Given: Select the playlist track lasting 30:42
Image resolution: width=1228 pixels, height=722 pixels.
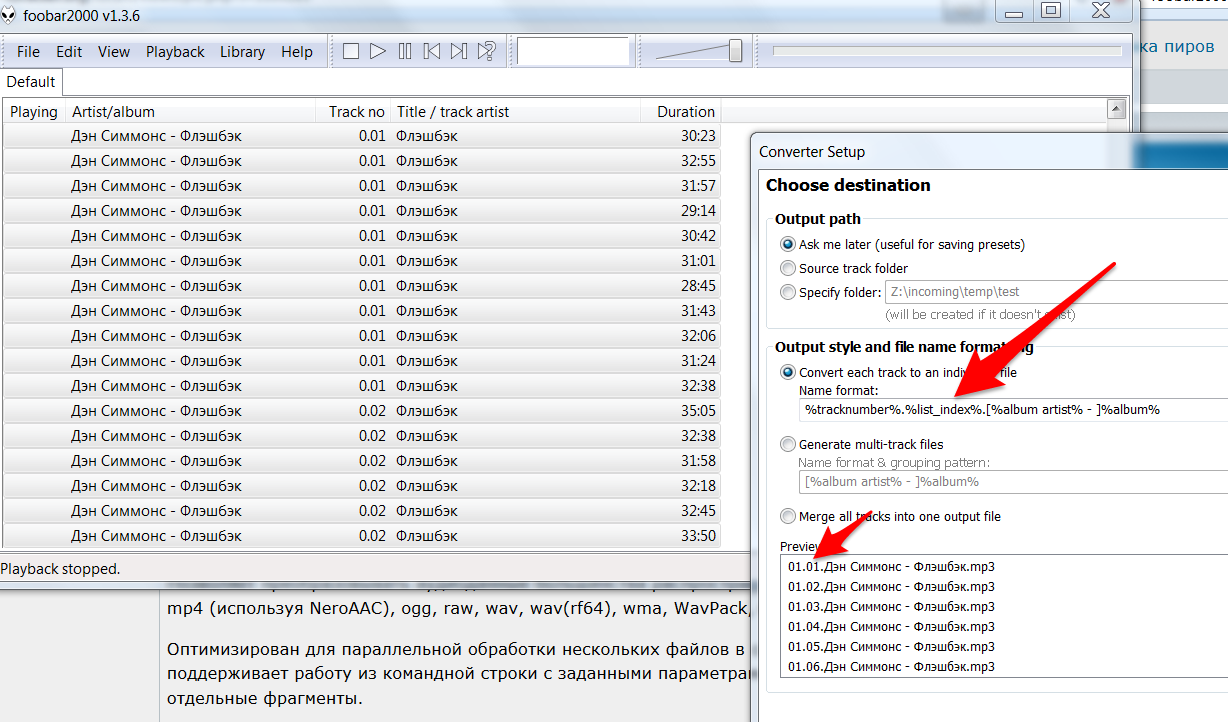Looking at the screenshot, I should (362, 236).
